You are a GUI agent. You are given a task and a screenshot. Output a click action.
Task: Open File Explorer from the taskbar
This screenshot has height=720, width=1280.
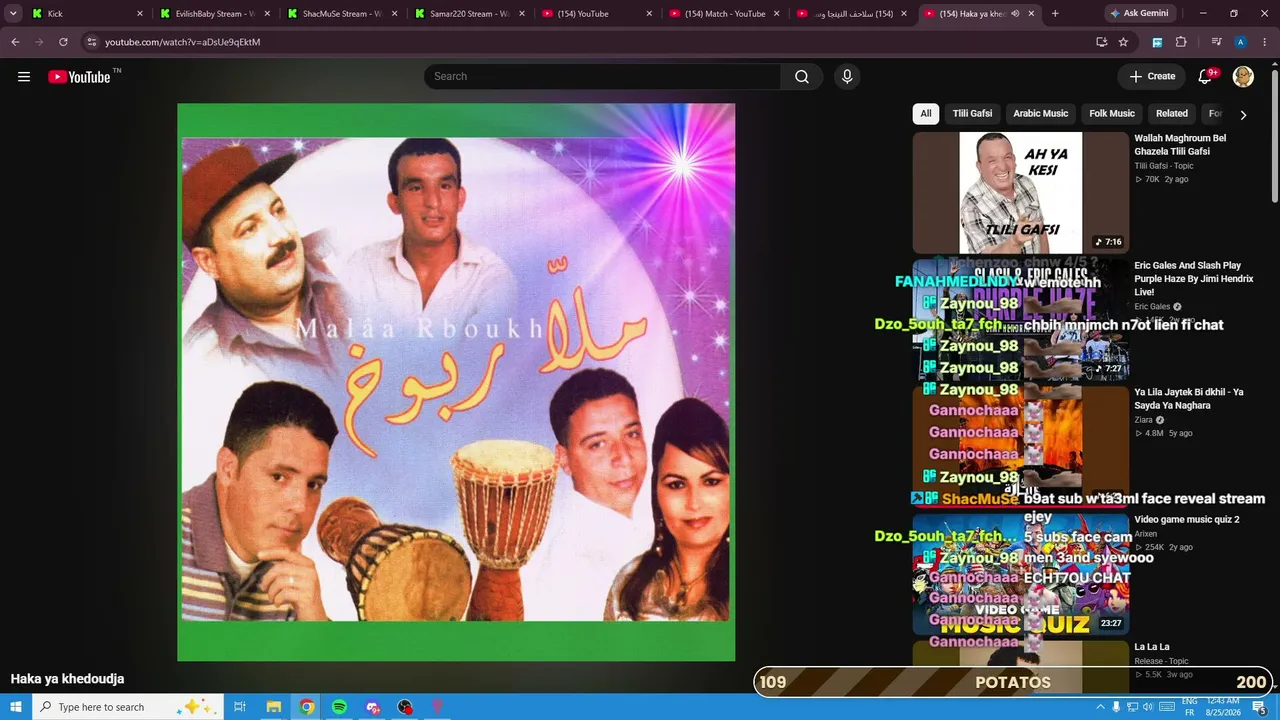click(273, 707)
